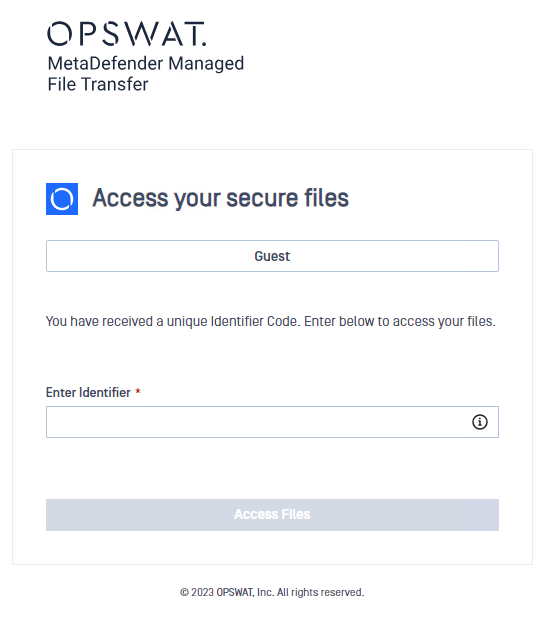Click the Enter Identifier field label
The height and width of the screenshot is (628, 548).
click(88, 392)
